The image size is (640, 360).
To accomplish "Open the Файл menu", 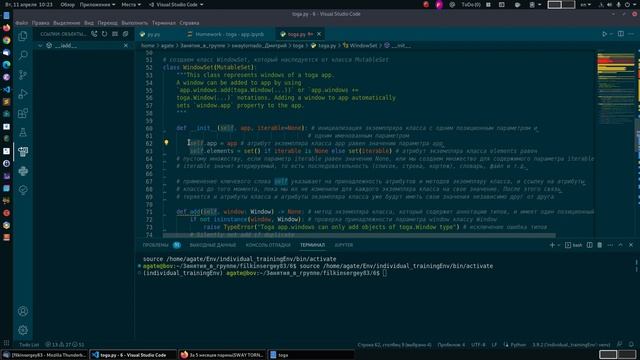I will 22,23.
